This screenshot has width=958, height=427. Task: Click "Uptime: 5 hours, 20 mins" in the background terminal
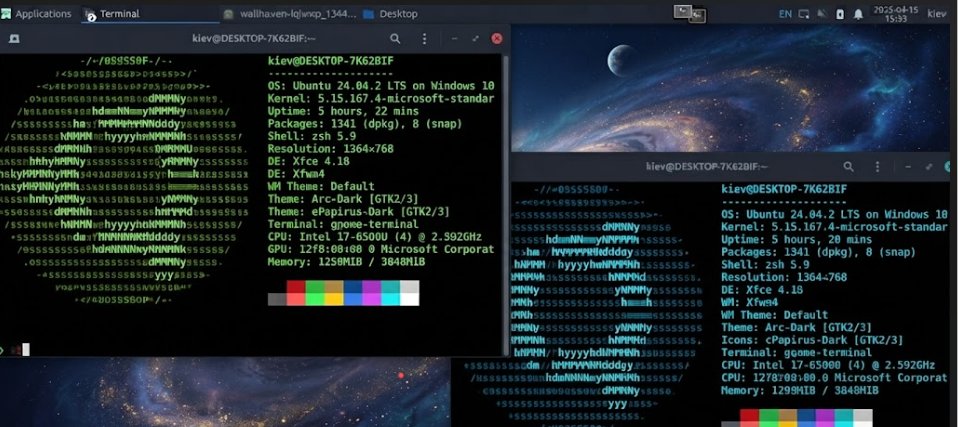click(796, 239)
